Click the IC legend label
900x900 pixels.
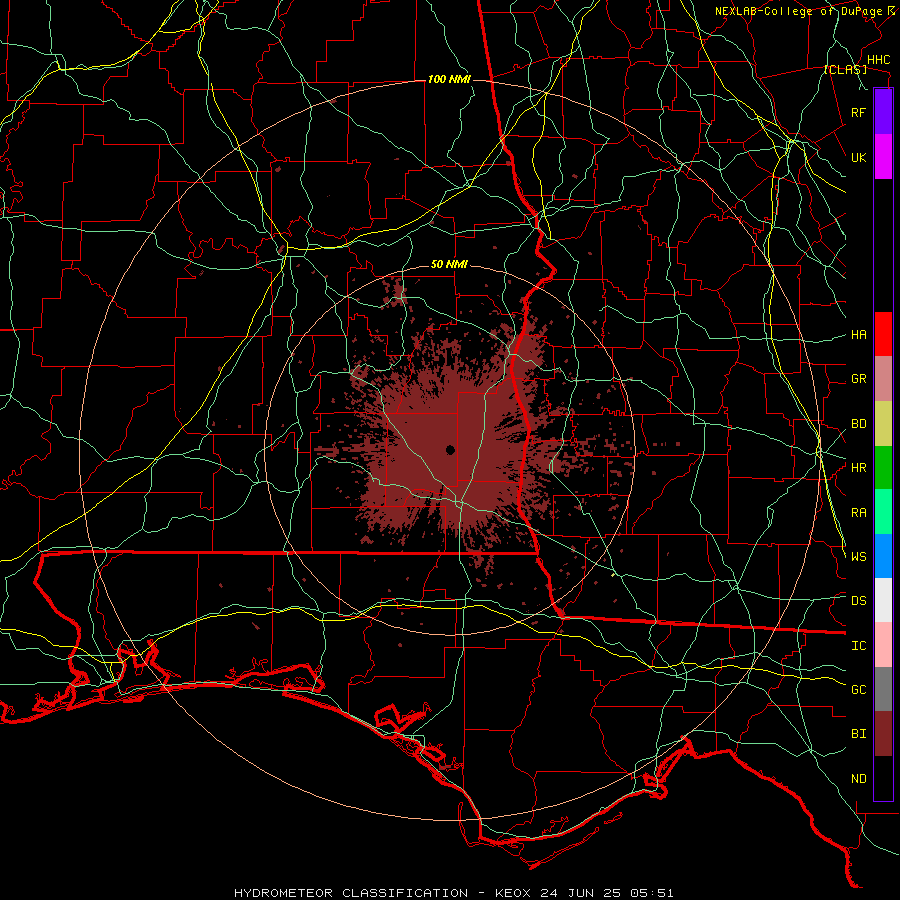point(858,646)
